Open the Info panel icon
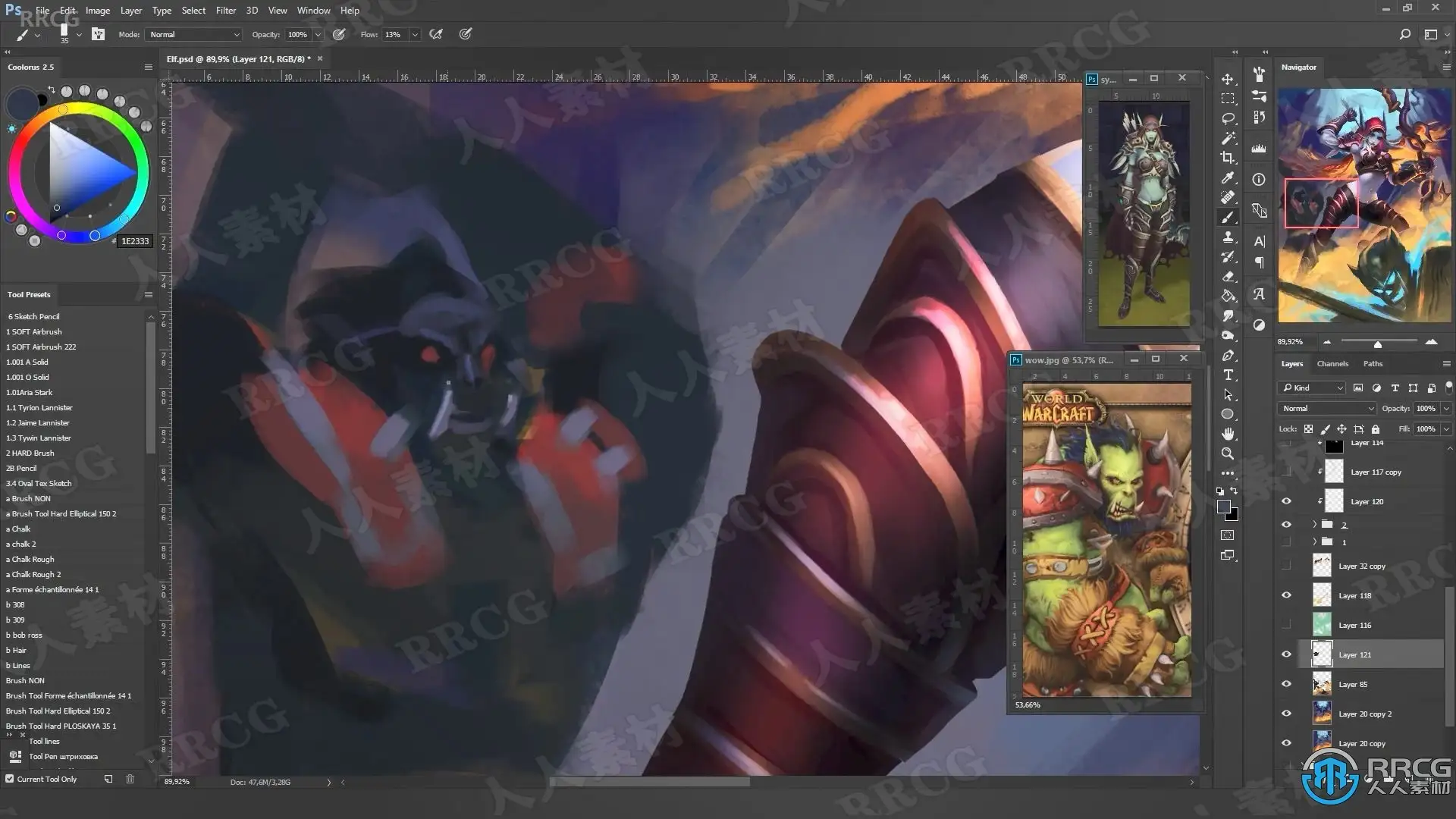Image resolution: width=1456 pixels, height=819 pixels. (x=1259, y=180)
